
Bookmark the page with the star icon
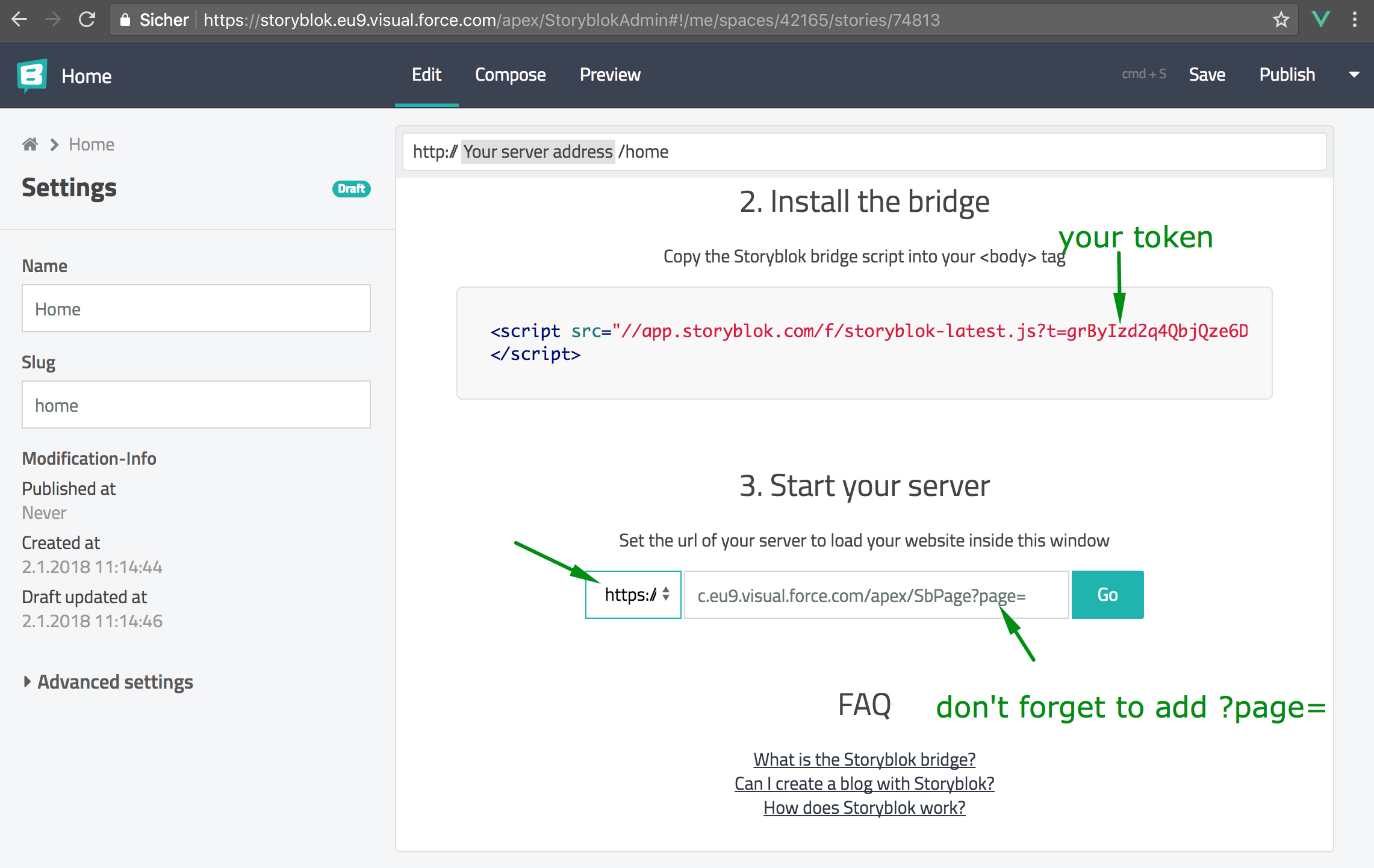(1280, 20)
